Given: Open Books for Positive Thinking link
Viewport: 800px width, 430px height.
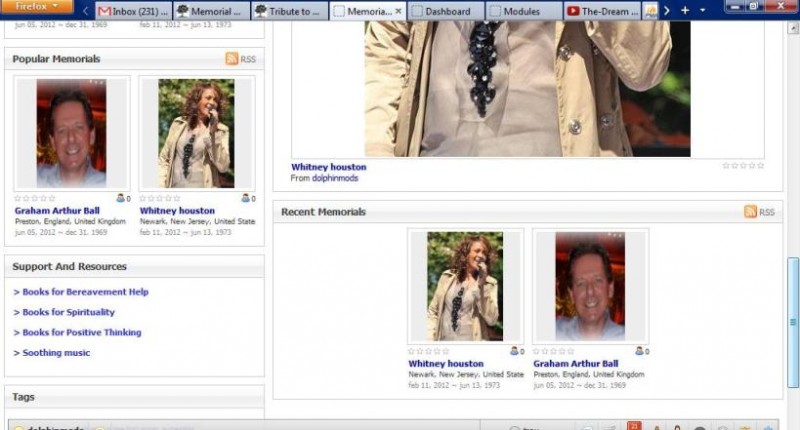Looking at the screenshot, I should (x=82, y=333).
